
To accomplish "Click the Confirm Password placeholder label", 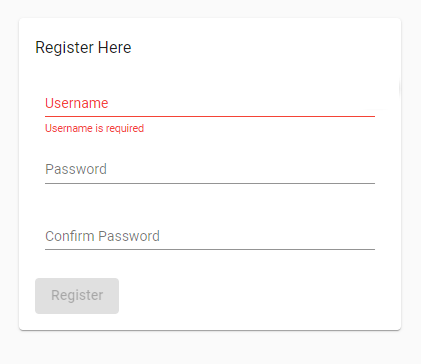I will (102, 236).
